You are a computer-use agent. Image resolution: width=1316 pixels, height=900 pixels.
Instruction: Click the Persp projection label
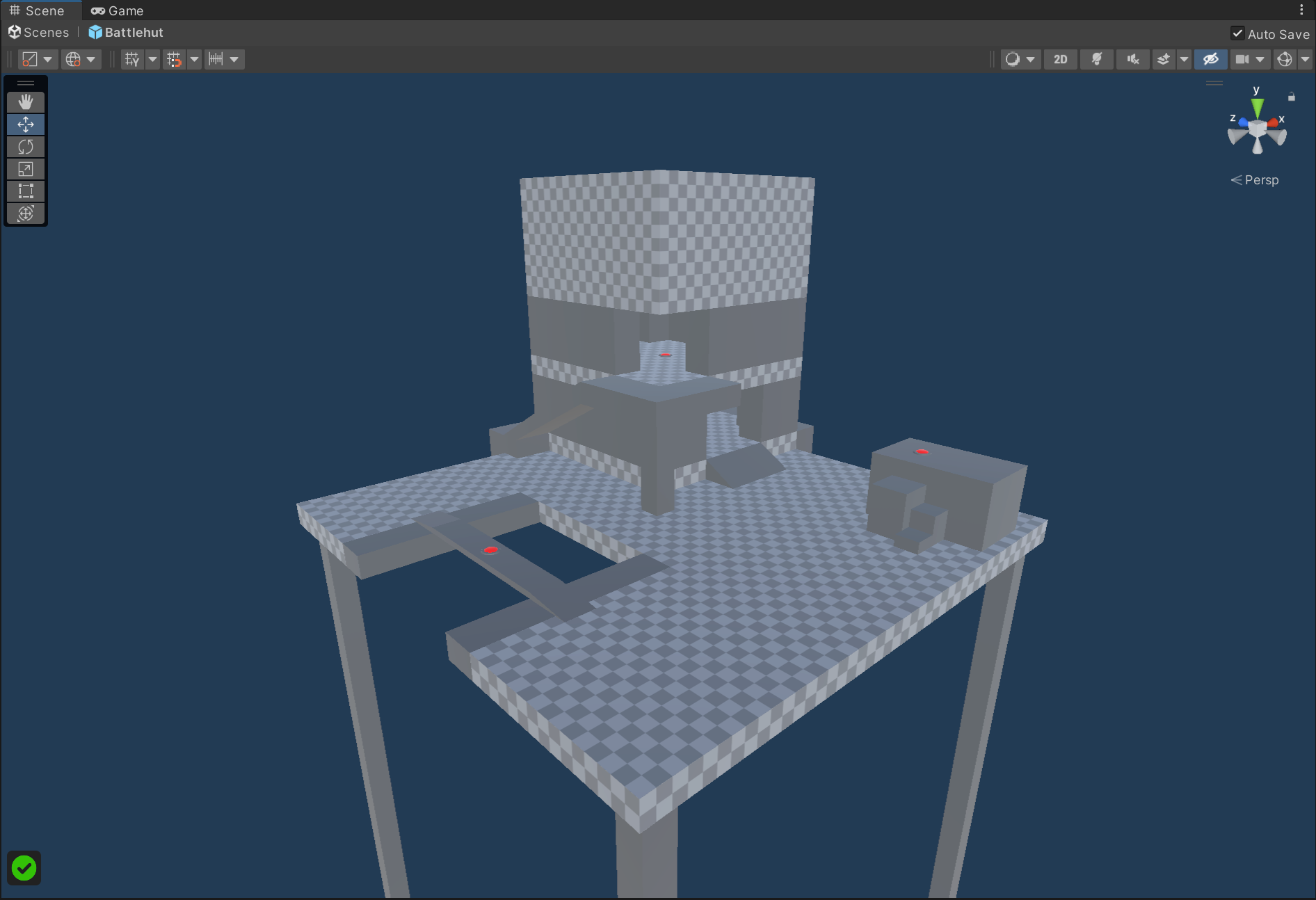pyautogui.click(x=1261, y=180)
